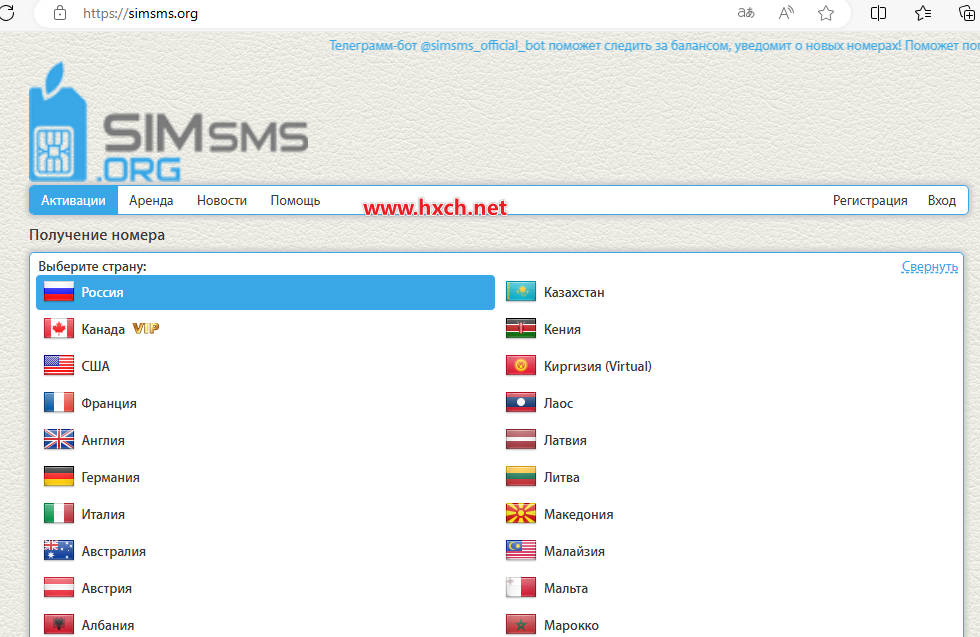Click the Russia flag icon
The height and width of the screenshot is (637, 980).
click(59, 292)
